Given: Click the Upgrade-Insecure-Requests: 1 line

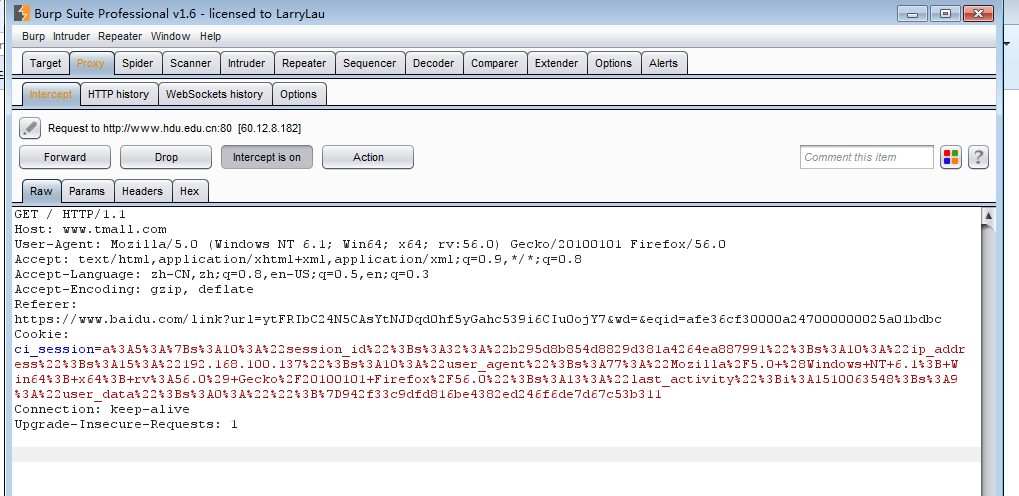Looking at the screenshot, I should [126, 424].
